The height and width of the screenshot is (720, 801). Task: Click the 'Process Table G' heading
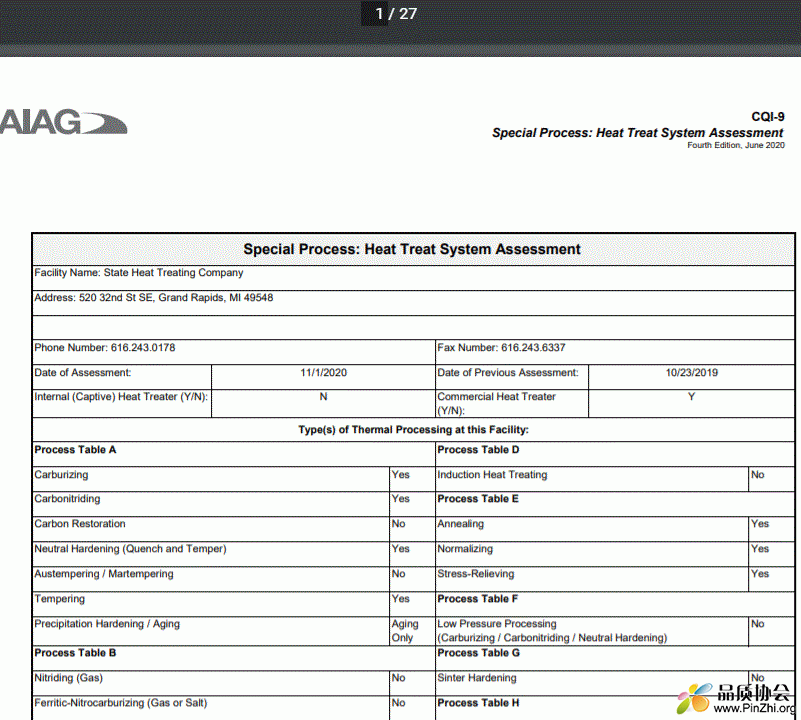pos(478,653)
